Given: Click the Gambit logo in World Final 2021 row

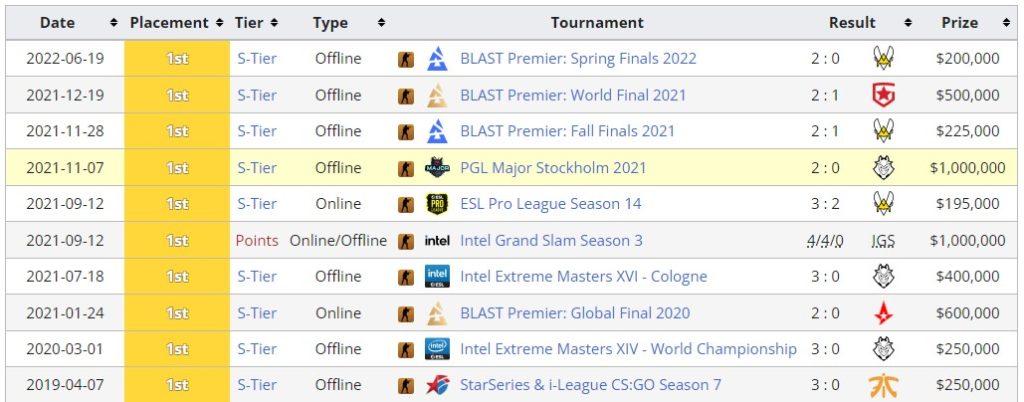Looking at the screenshot, I should pyautogui.click(x=884, y=95).
